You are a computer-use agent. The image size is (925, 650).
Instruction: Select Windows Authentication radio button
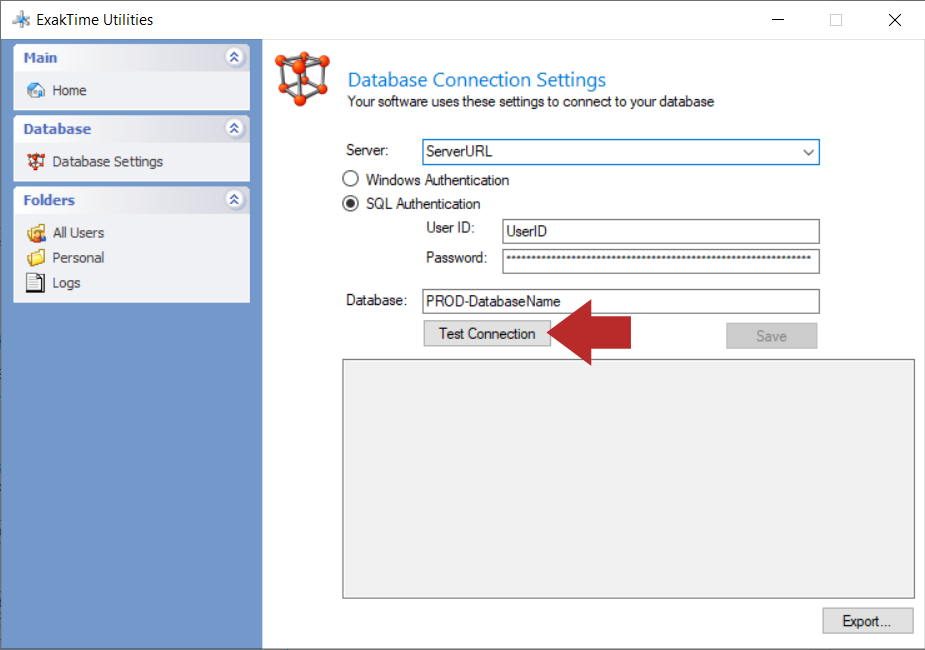350,179
